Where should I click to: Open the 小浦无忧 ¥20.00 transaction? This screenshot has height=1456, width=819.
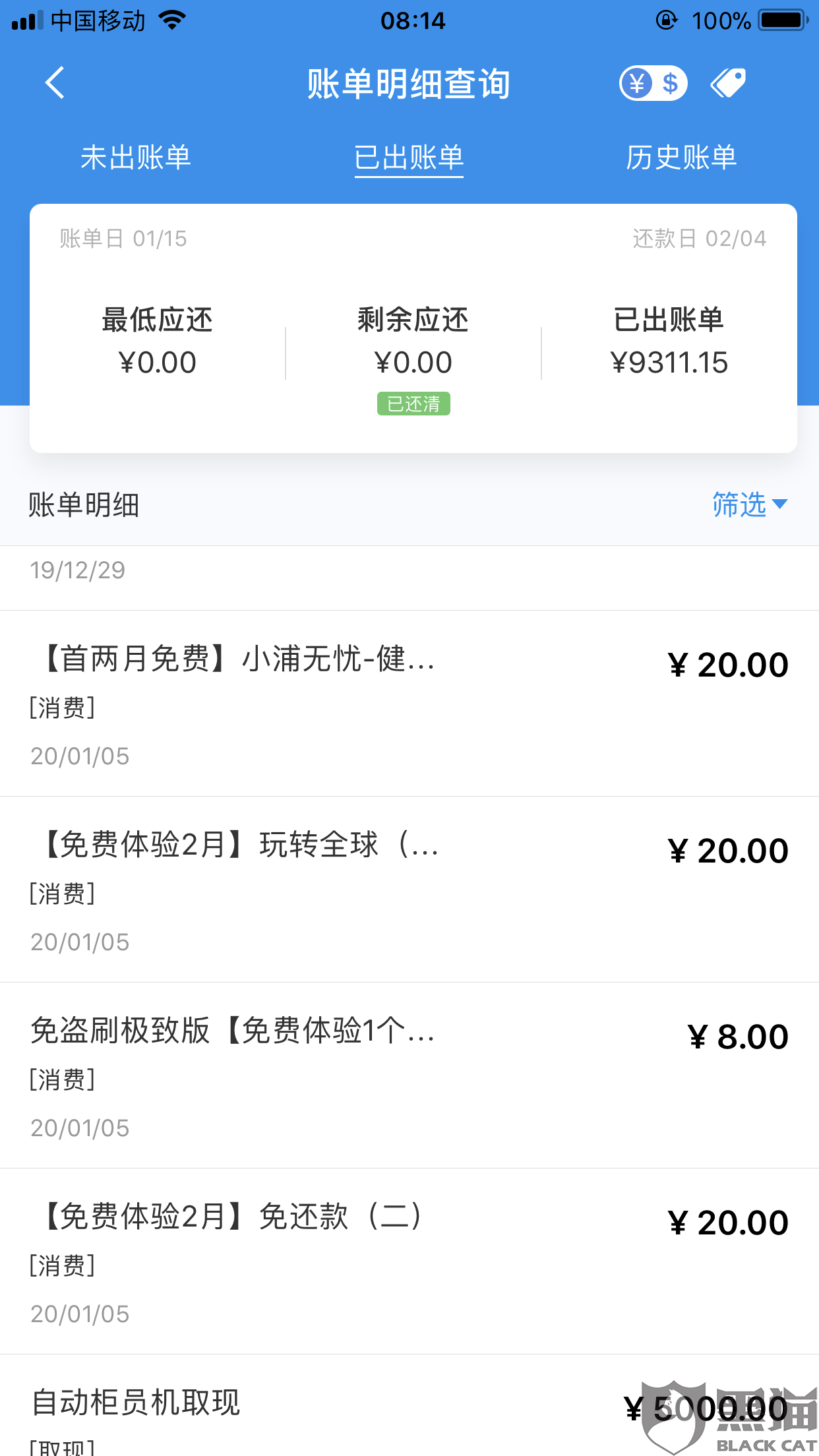[x=409, y=704]
